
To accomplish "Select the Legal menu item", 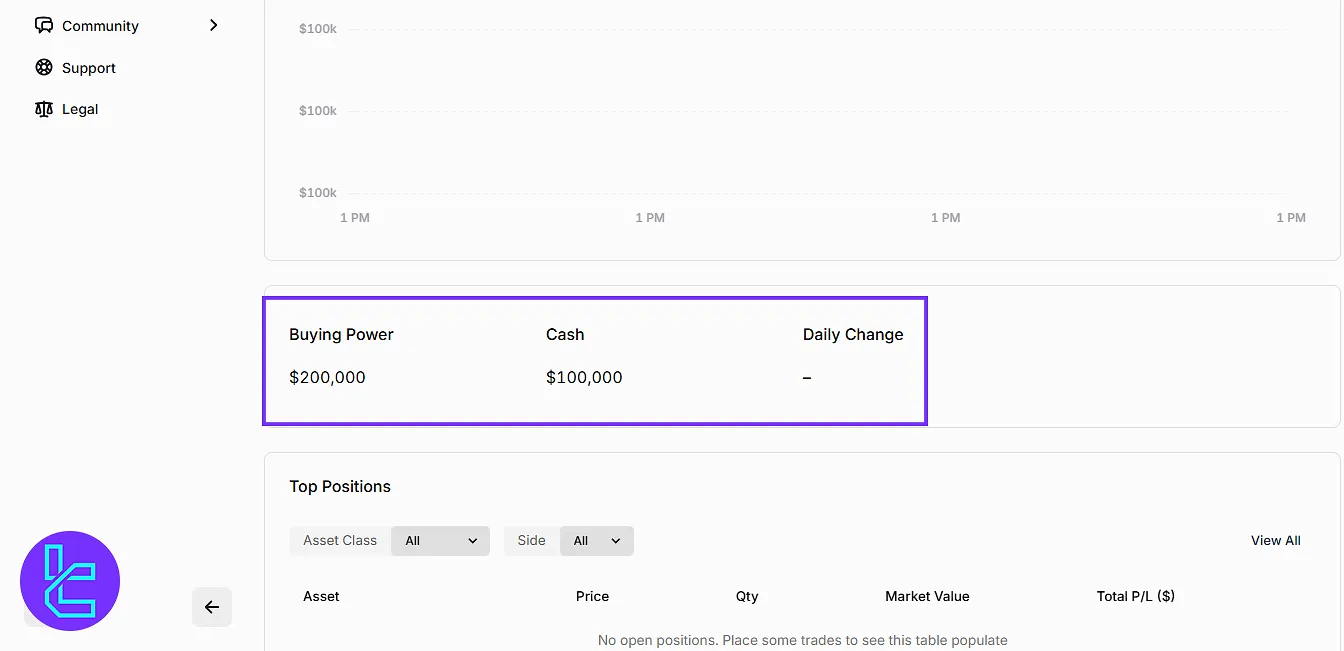I will pos(80,109).
